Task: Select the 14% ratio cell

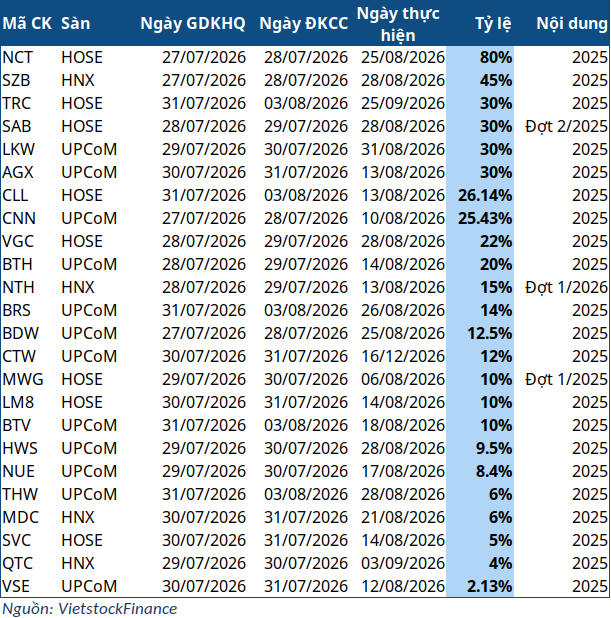Action: (x=496, y=310)
